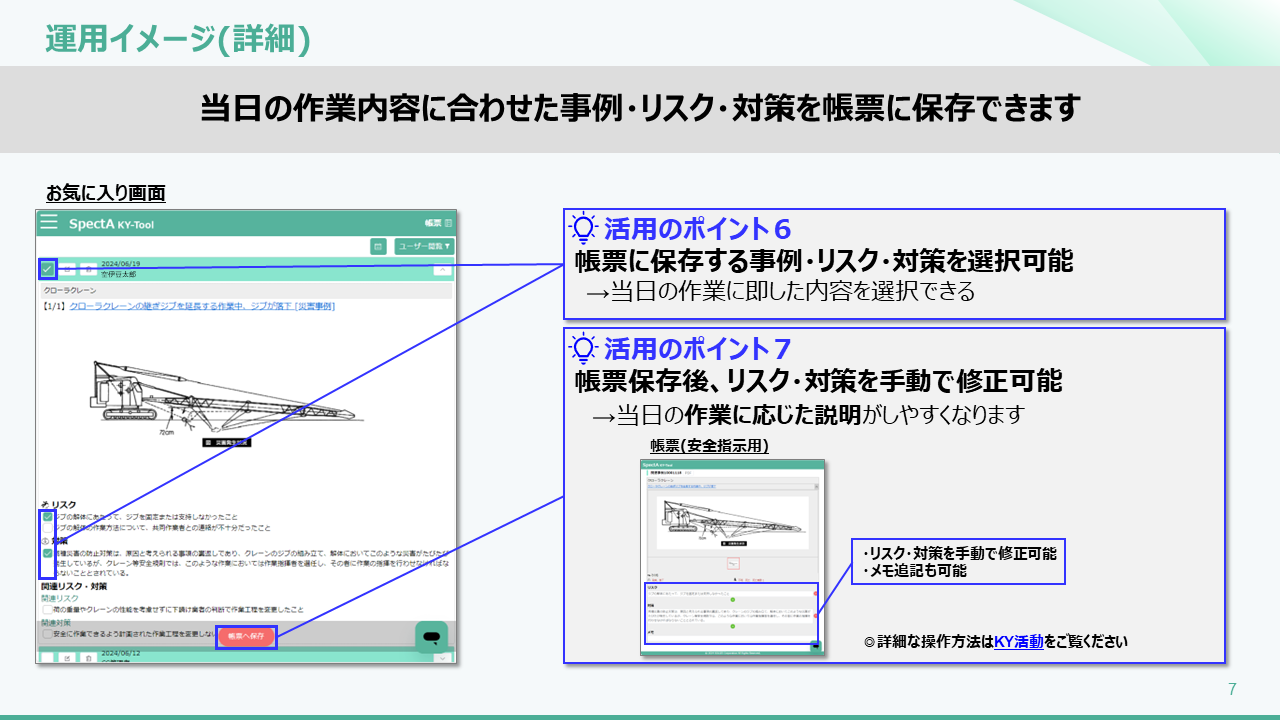Screen dimensions: 1280x720
Task: Click the green add button under リスク field
Action: click(733, 600)
